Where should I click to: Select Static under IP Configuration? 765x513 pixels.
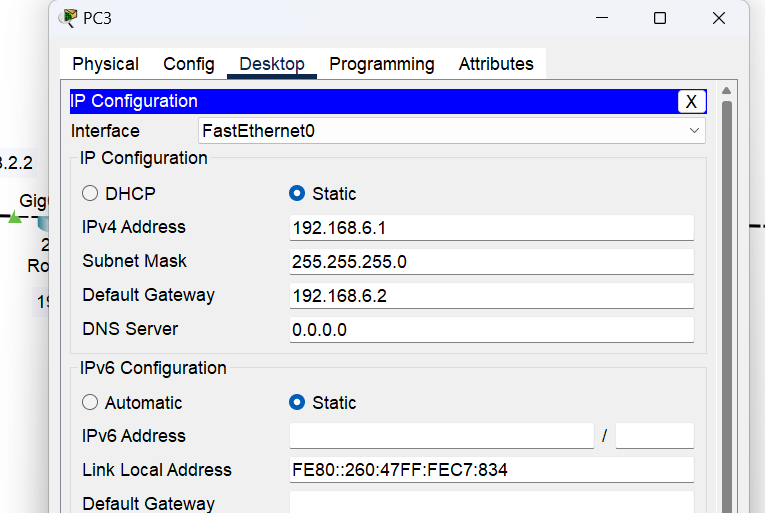click(297, 193)
